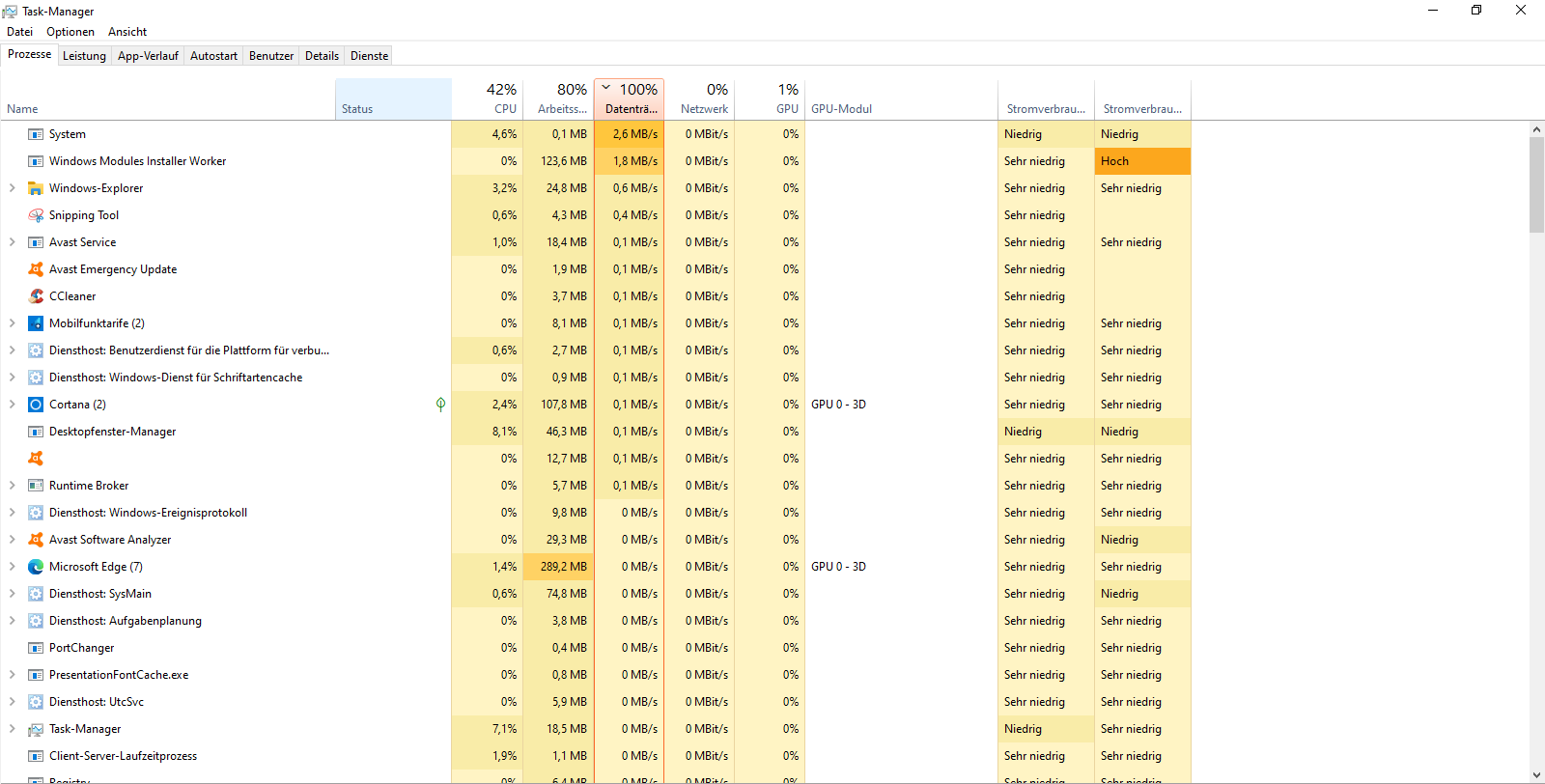
Task: Click the unnamed Avast process icon
Action: (36, 459)
